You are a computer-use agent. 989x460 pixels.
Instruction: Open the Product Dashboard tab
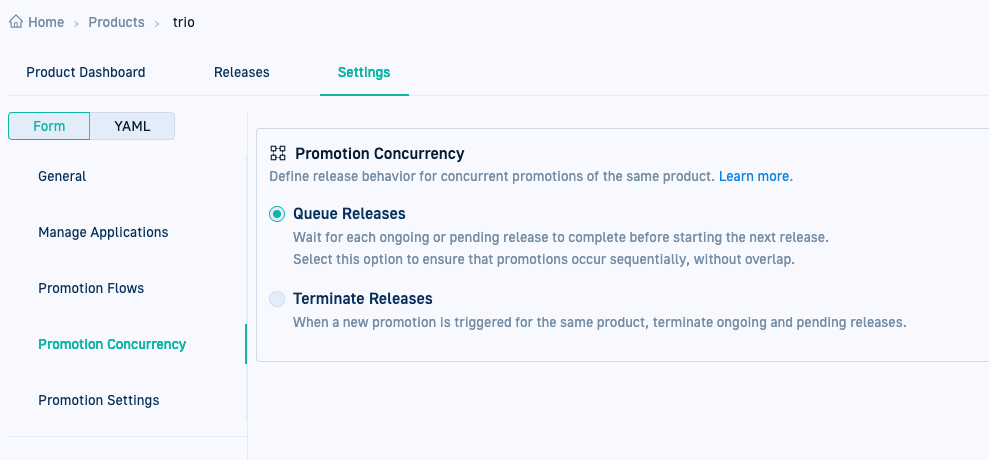pos(86,72)
